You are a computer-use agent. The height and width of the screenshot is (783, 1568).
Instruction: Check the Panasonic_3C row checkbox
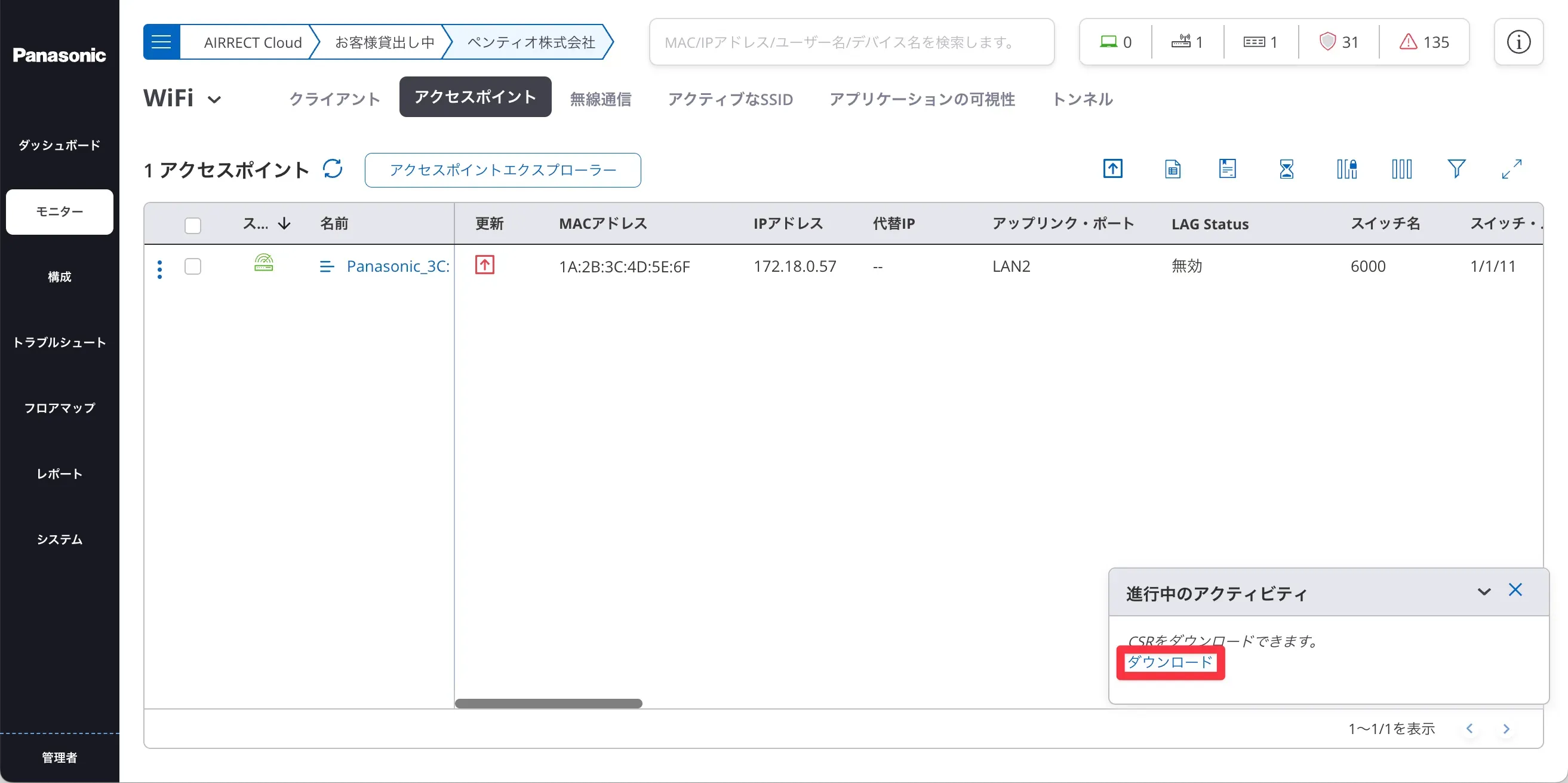(x=192, y=267)
